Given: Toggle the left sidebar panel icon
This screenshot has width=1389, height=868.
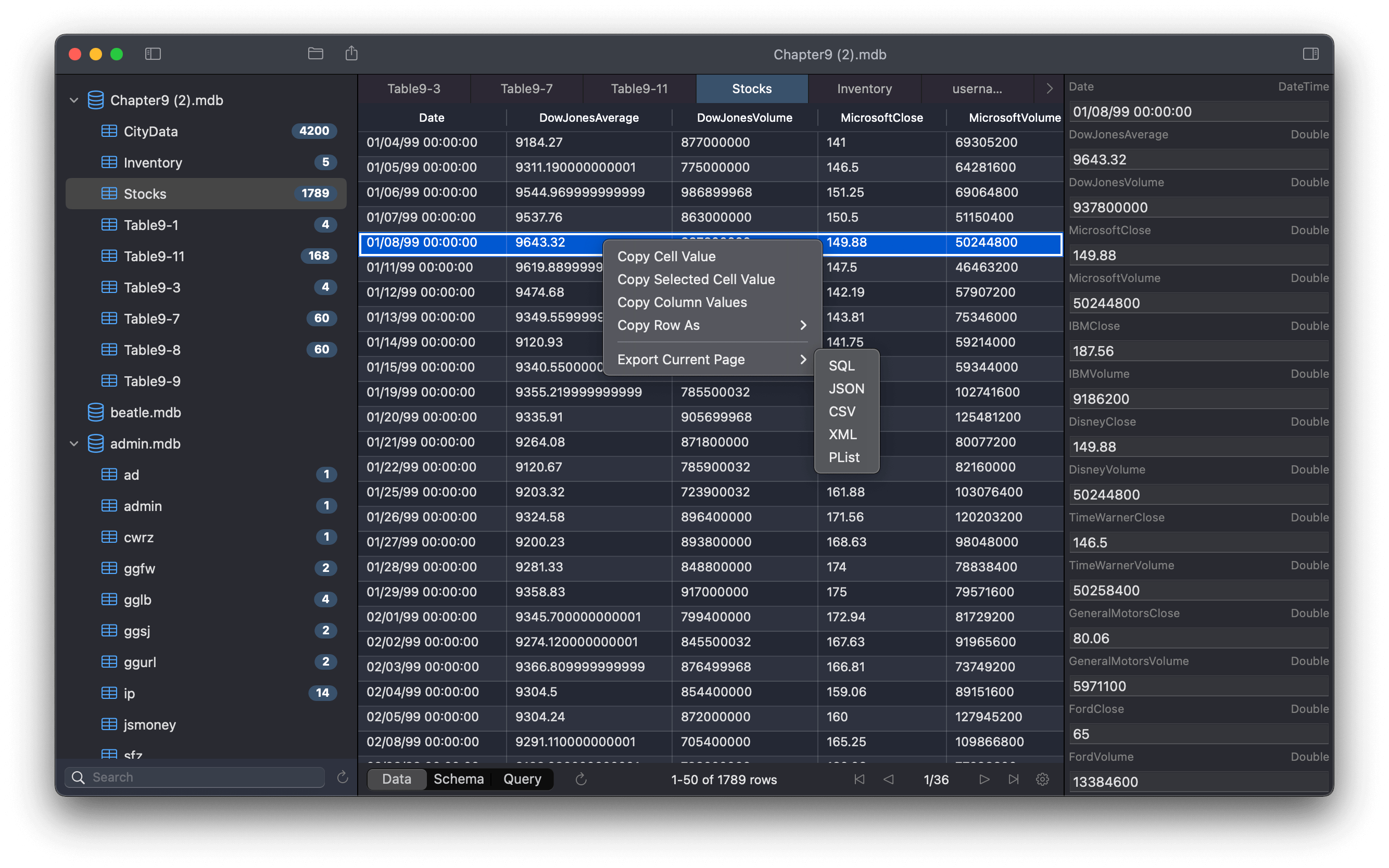Looking at the screenshot, I should point(153,54).
